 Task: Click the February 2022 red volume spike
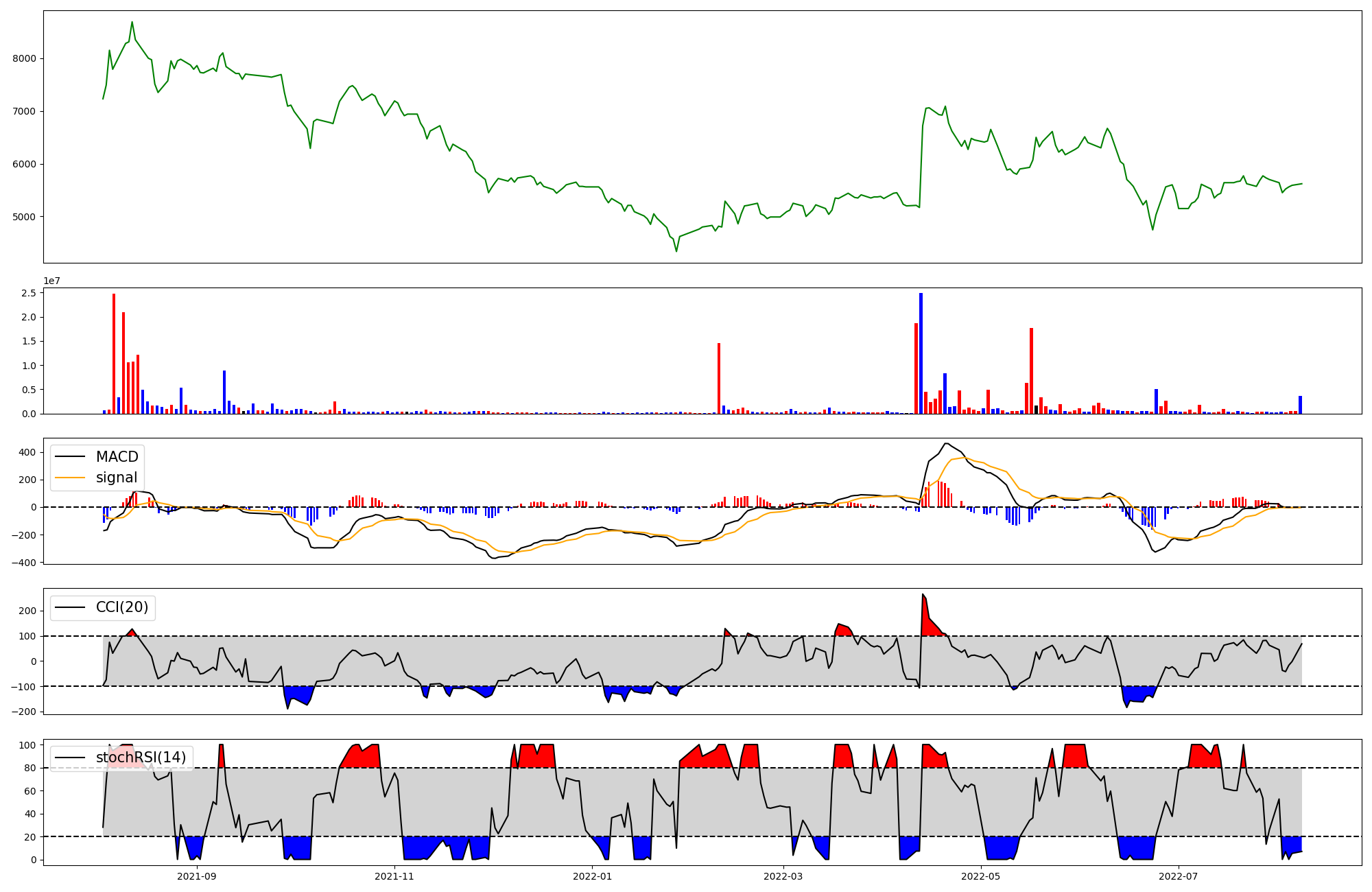(718, 378)
